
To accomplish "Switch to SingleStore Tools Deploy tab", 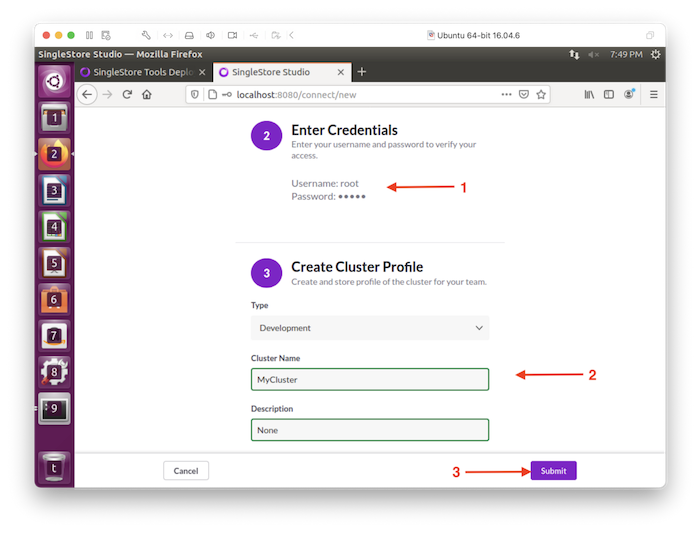I will click(143, 72).
